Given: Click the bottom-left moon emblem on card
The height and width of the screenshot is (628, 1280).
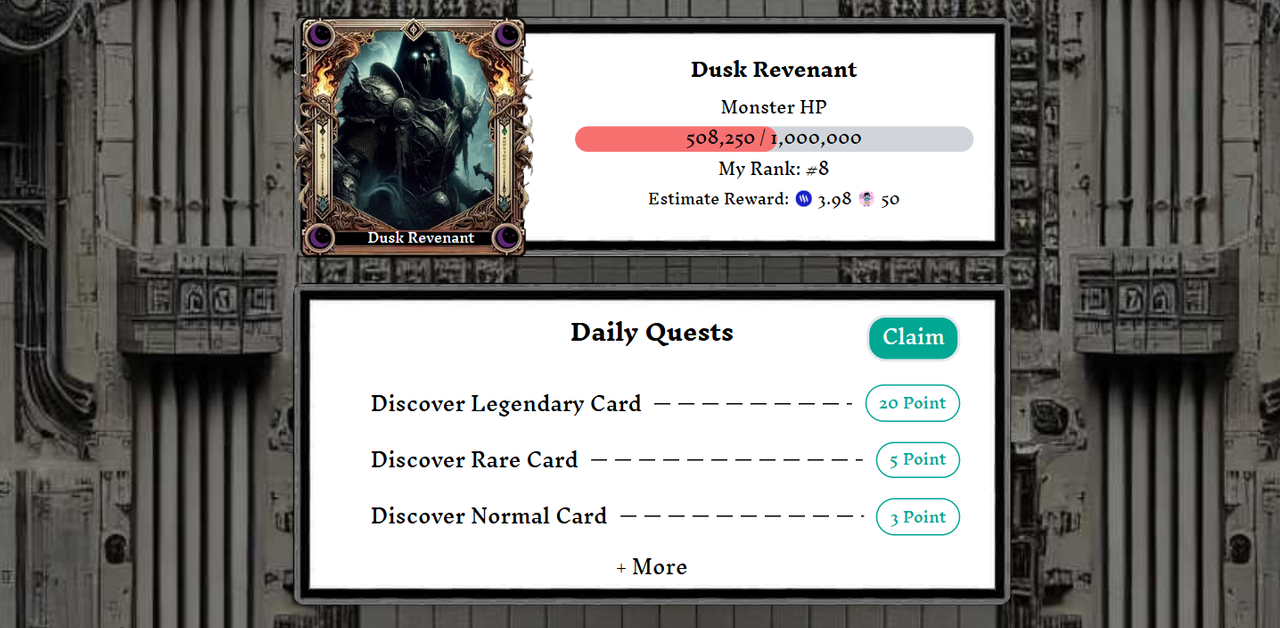Looking at the screenshot, I should pyautogui.click(x=319, y=238).
